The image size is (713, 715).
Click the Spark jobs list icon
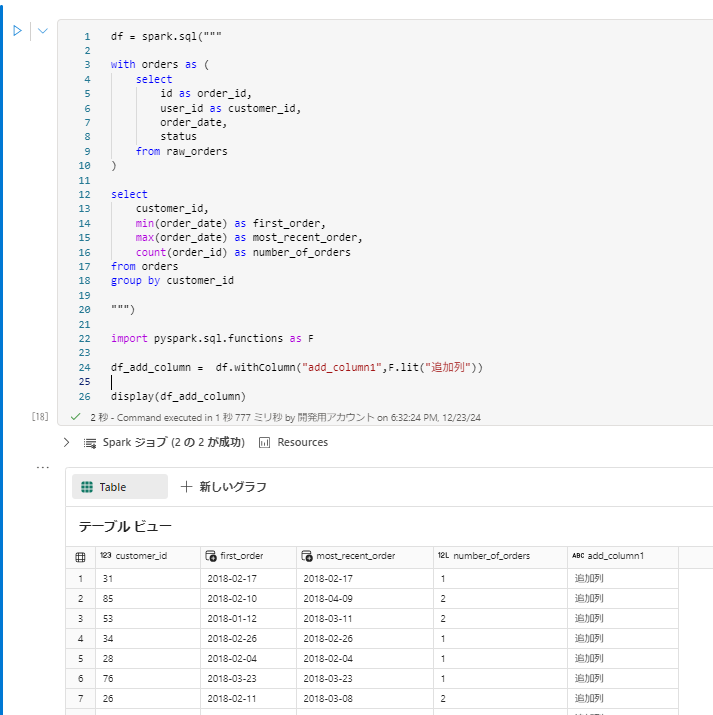coord(90,443)
